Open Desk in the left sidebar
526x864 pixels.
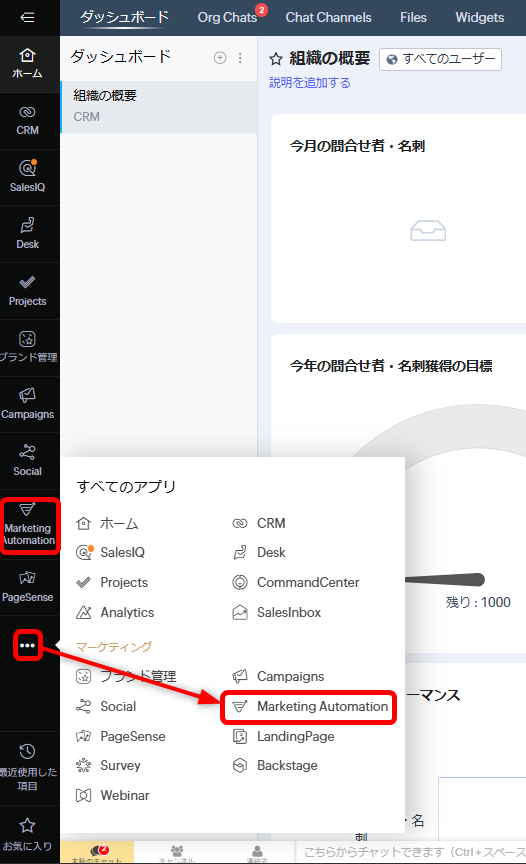[28, 234]
